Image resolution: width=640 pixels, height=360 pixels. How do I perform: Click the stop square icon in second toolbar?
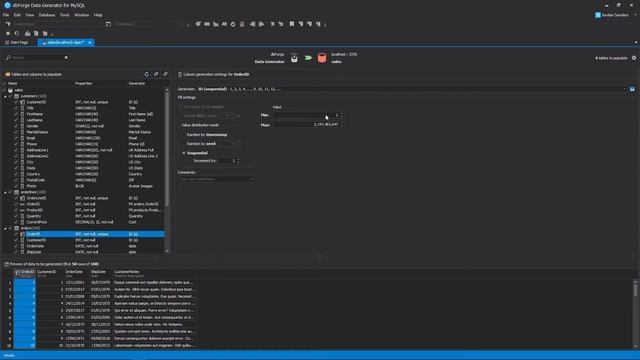[8, 33]
